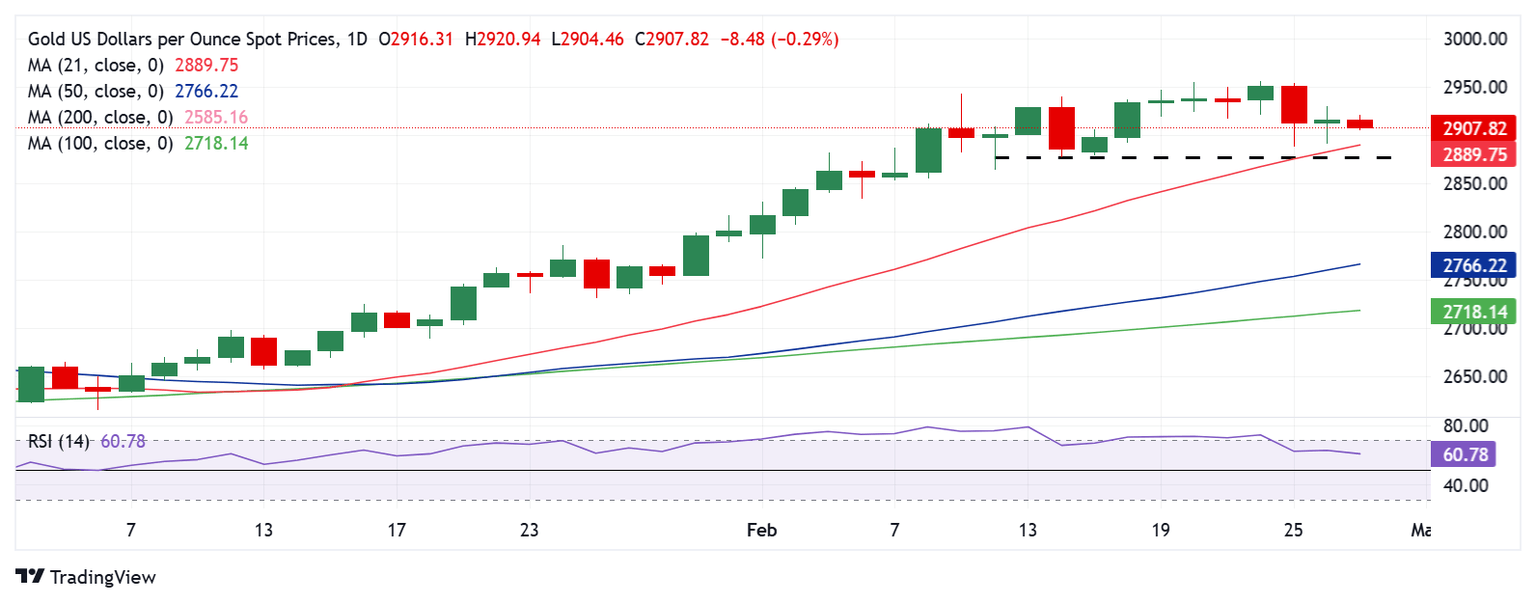The width and height of the screenshot is (1536, 603).
Task: Click the blue 2766.22 price label
Action: [x=1475, y=265]
